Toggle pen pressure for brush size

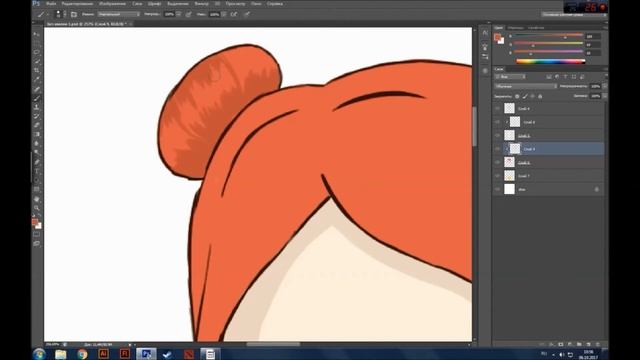click(247, 14)
